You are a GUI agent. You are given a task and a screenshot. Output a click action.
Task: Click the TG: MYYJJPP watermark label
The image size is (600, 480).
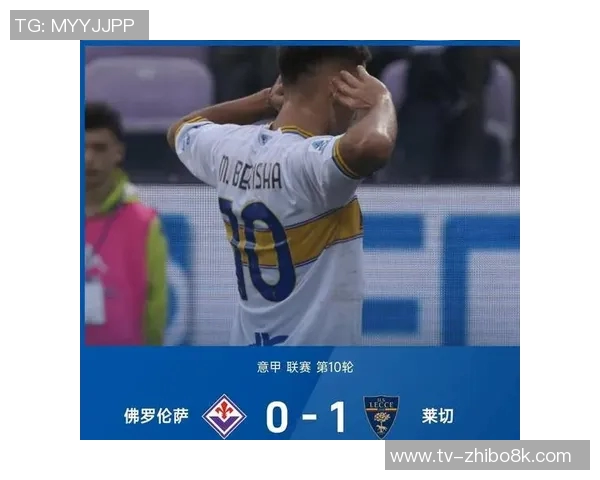[x=75, y=26]
